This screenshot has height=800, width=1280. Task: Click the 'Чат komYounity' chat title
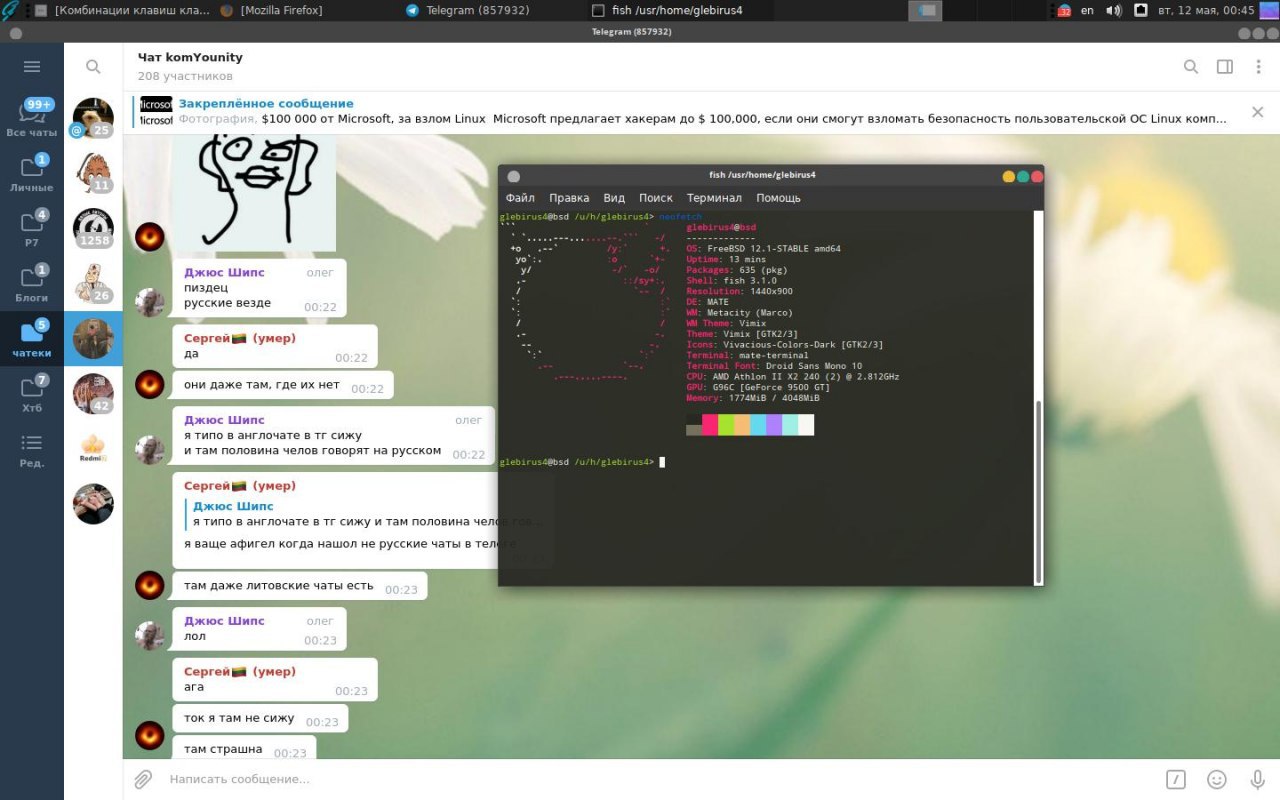click(x=190, y=57)
